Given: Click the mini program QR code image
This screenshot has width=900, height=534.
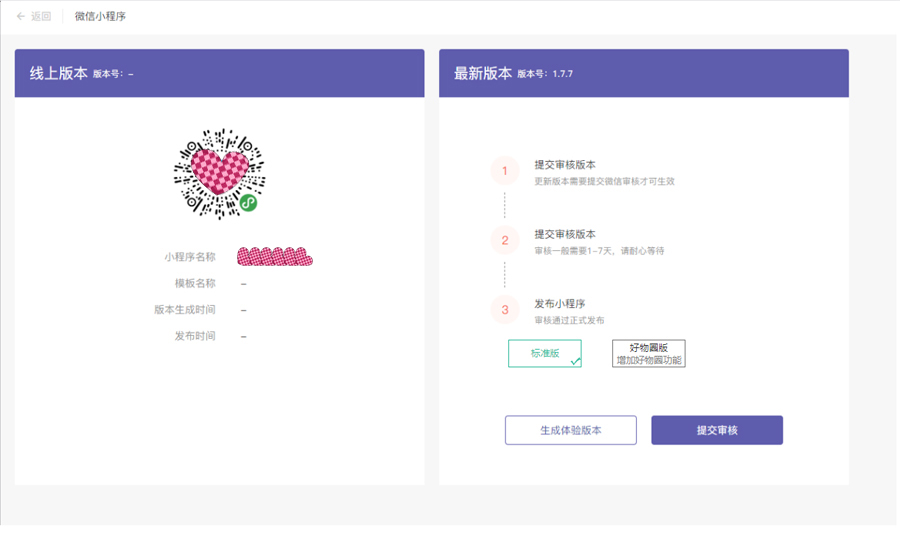Looking at the screenshot, I should 219,174.
